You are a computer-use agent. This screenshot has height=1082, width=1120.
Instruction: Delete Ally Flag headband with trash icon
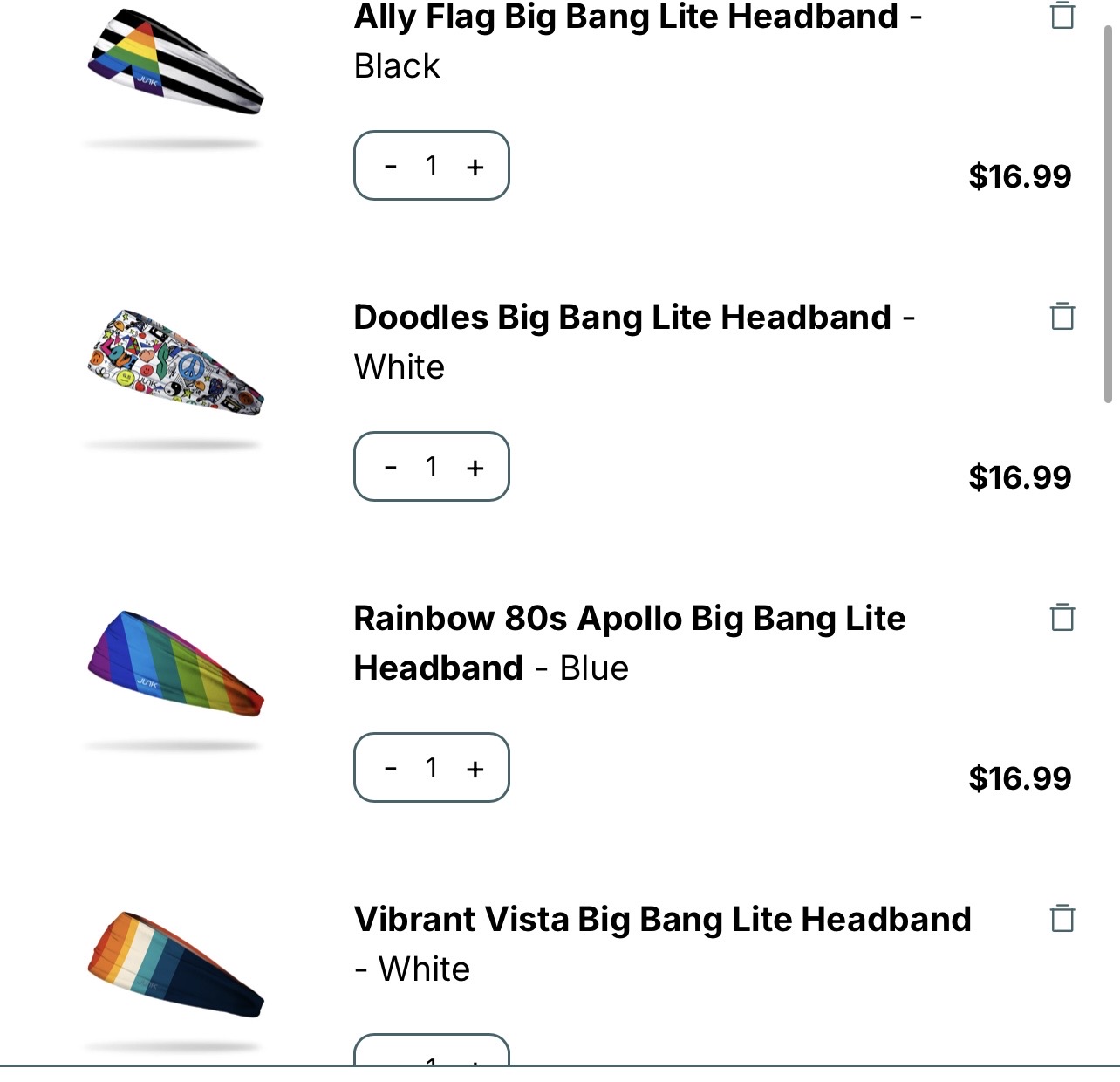(x=1062, y=15)
